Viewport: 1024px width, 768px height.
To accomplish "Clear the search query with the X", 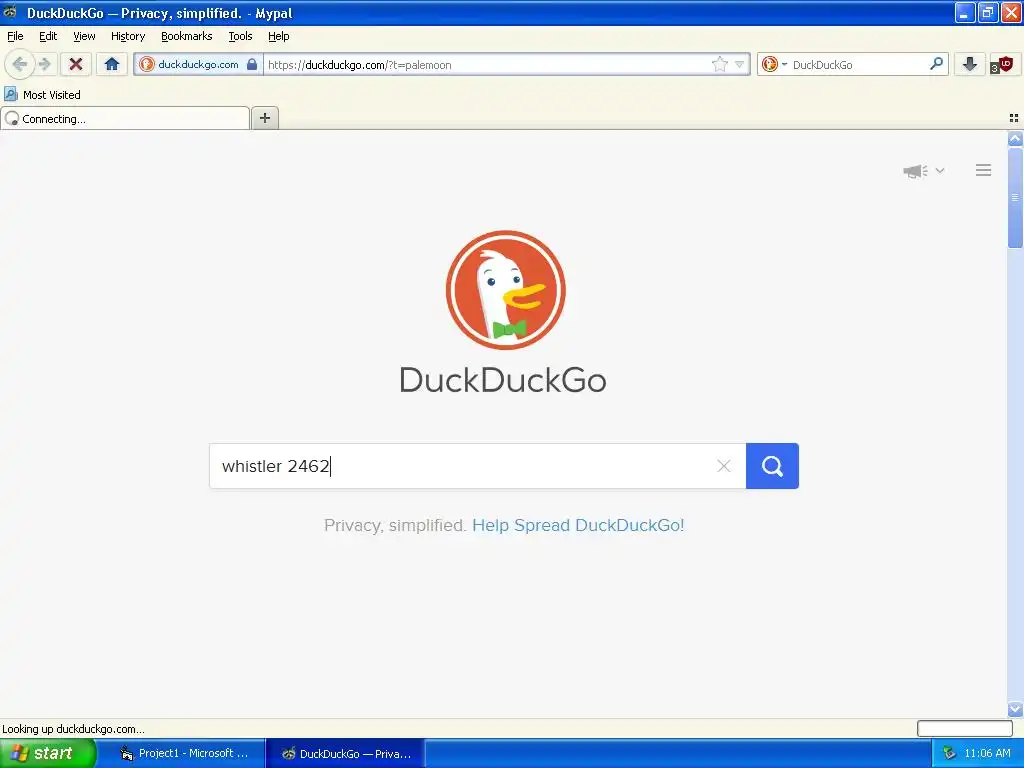I will pyautogui.click(x=724, y=466).
